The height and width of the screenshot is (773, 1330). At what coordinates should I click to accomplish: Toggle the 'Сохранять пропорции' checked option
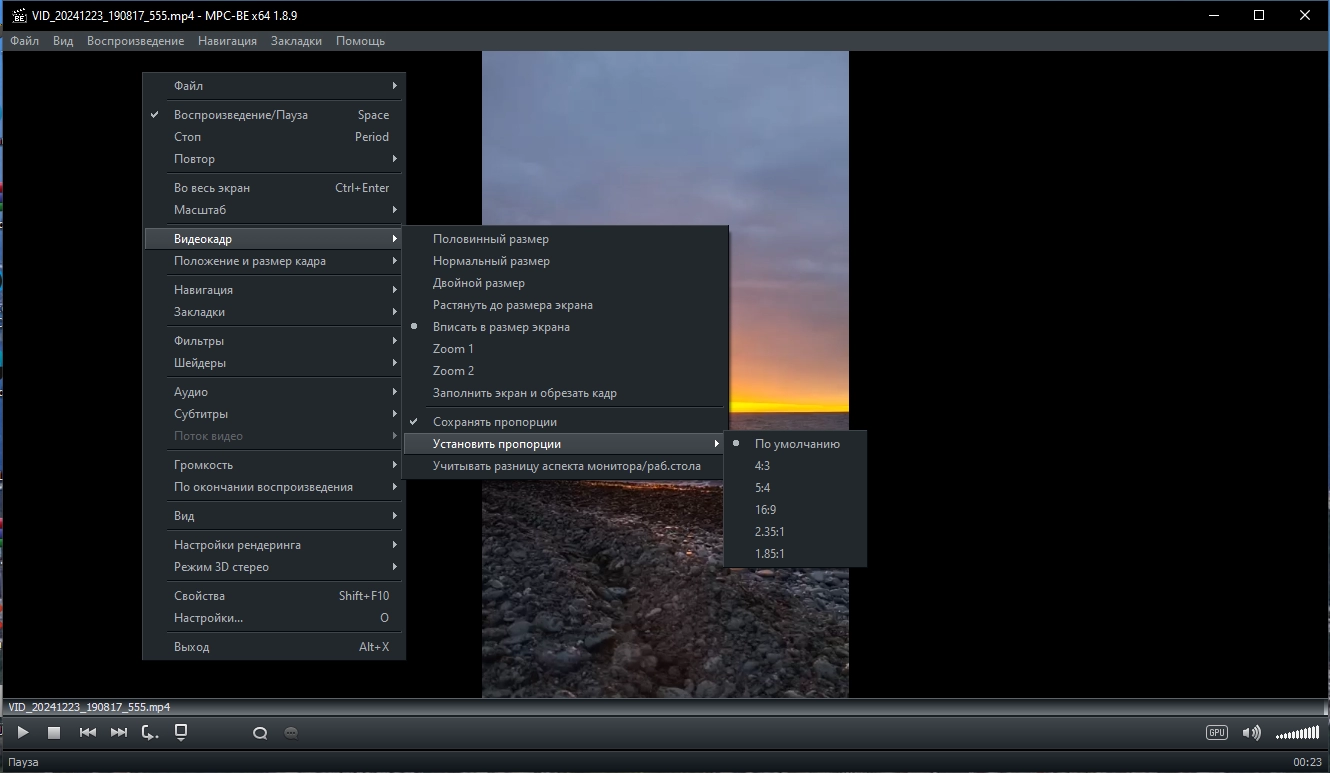pyautogui.click(x=495, y=422)
